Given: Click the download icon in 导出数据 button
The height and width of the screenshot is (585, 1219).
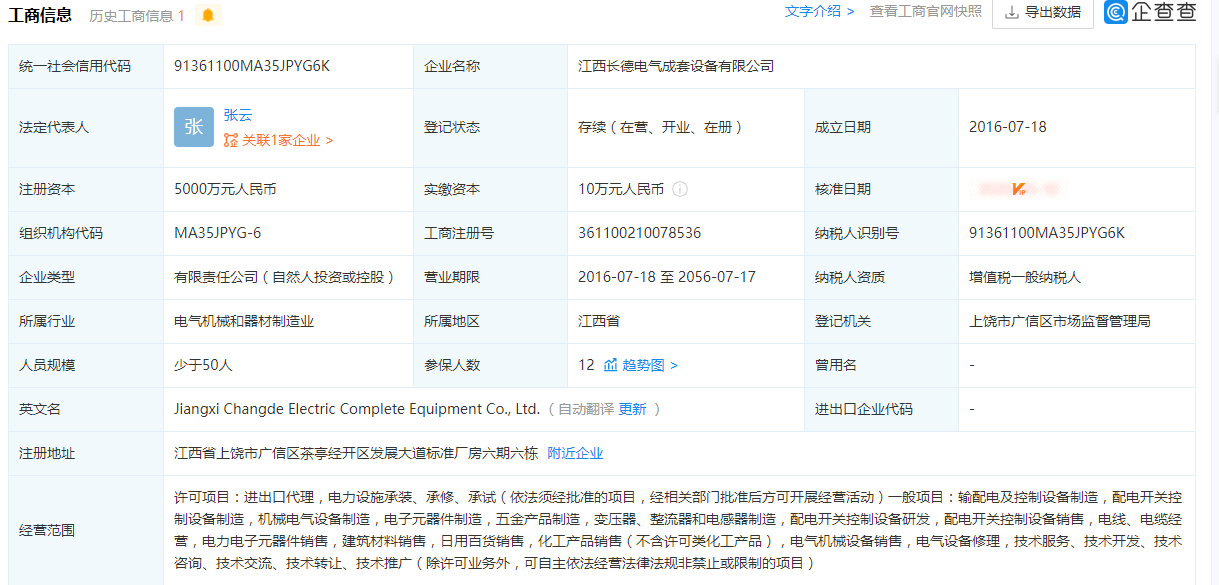Looking at the screenshot, I should click(x=1011, y=13).
